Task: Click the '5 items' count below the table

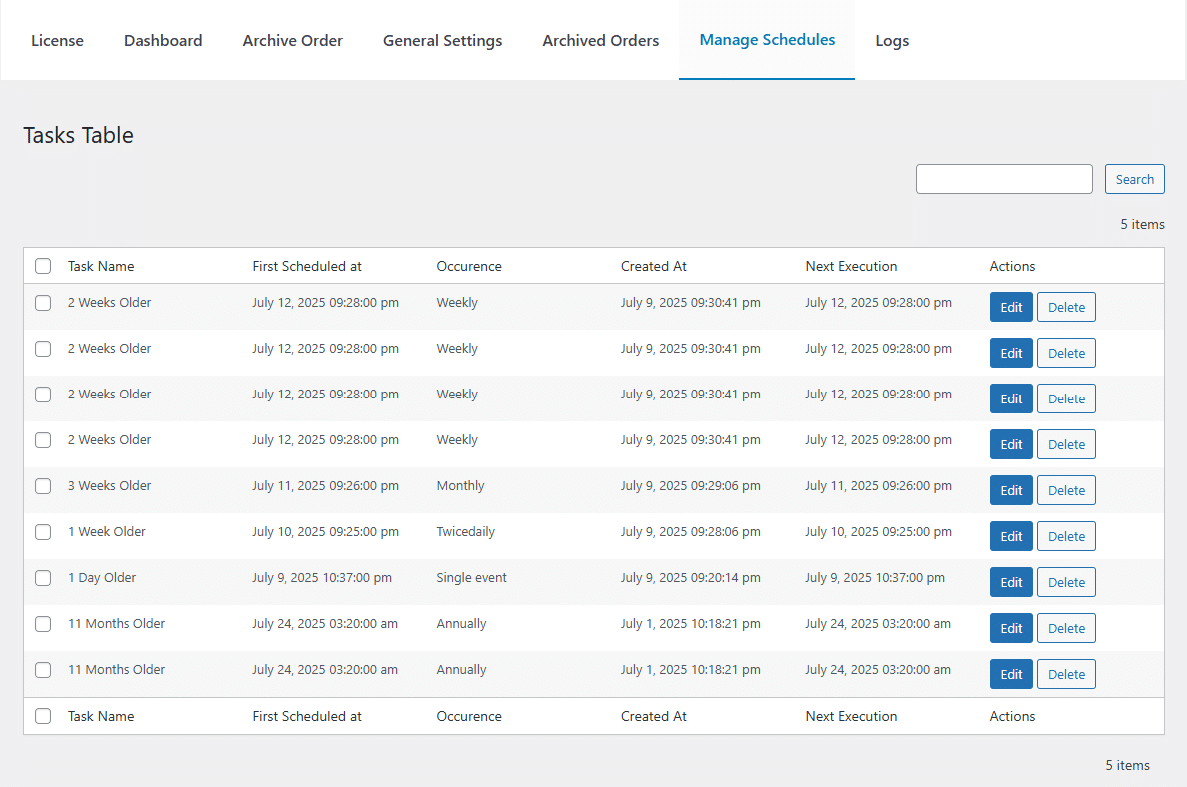Action: (x=1128, y=766)
